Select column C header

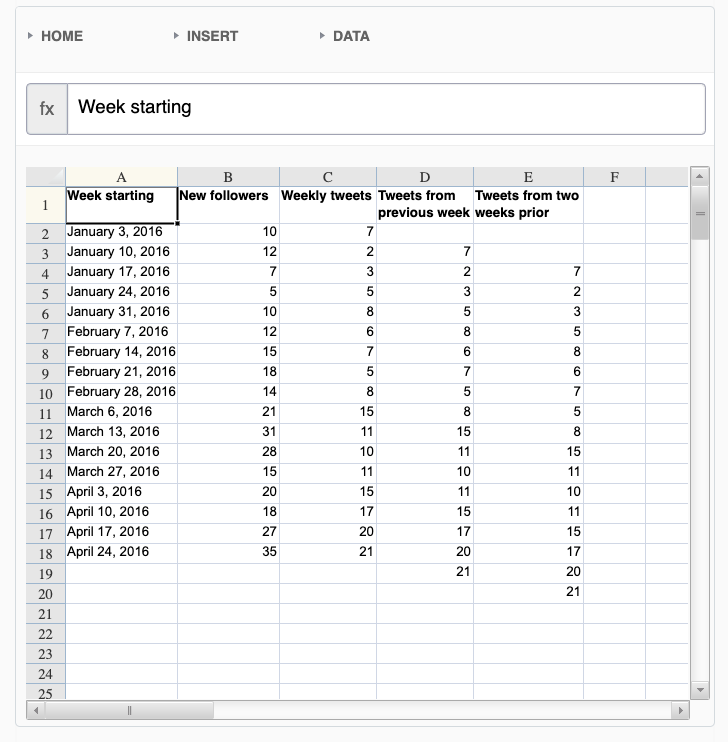pyautogui.click(x=328, y=177)
